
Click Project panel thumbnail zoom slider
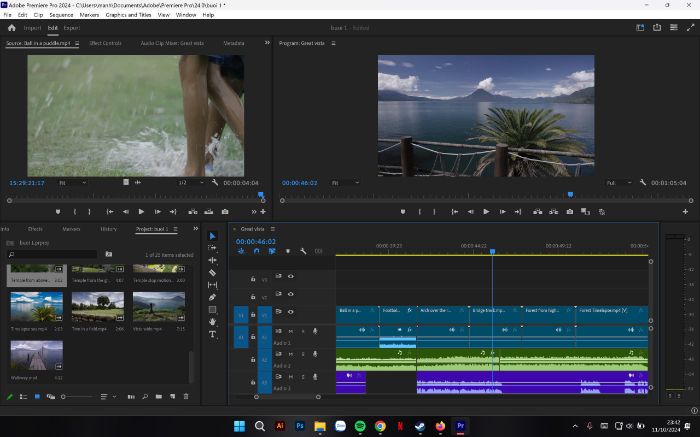[78, 396]
